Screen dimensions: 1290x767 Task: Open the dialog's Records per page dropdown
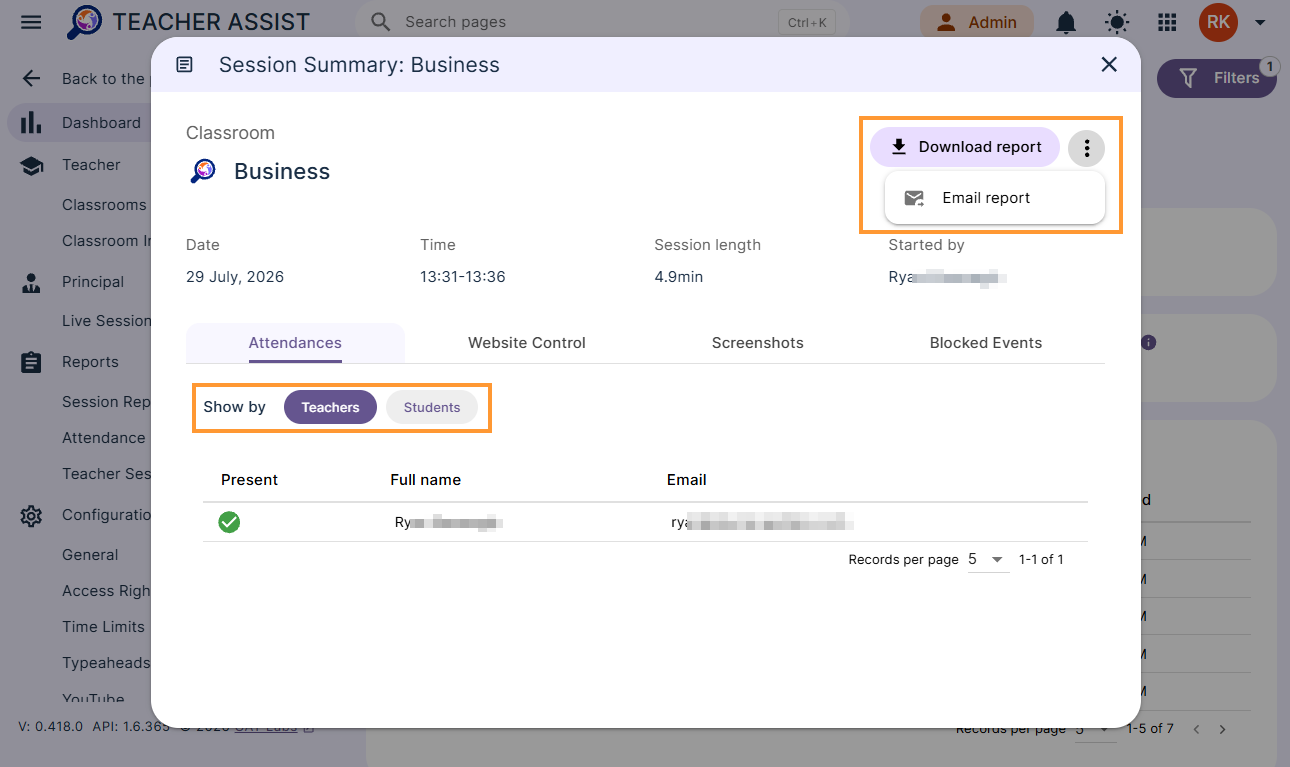(987, 560)
